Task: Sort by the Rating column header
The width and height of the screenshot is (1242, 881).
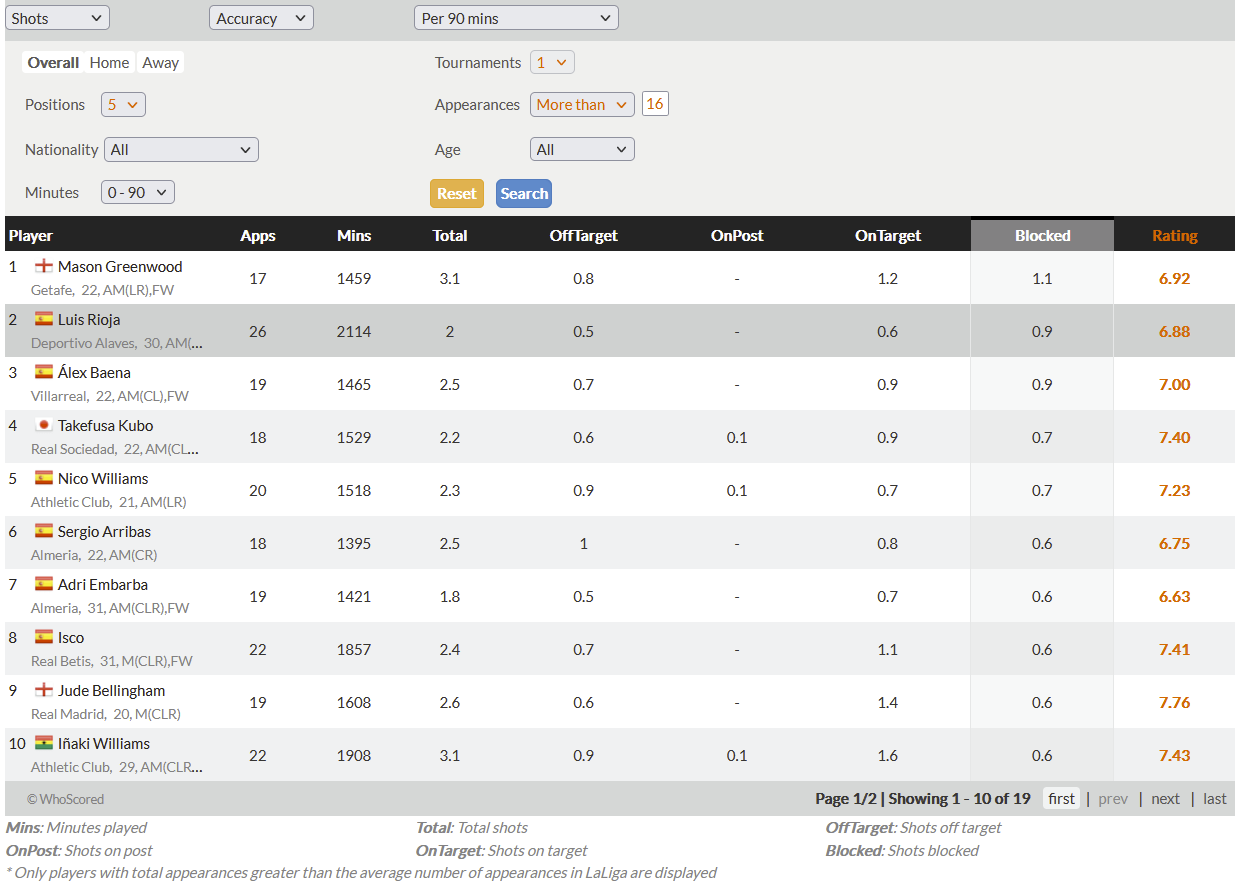Action: [x=1175, y=235]
